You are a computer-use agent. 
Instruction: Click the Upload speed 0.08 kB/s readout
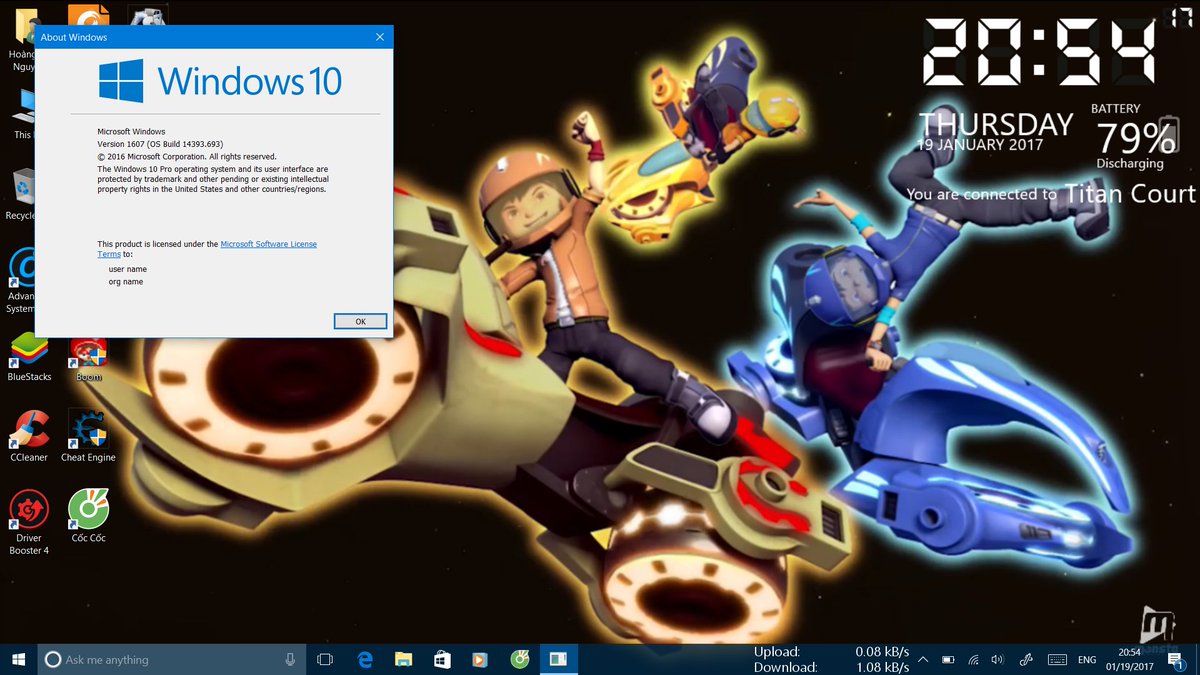click(831, 652)
